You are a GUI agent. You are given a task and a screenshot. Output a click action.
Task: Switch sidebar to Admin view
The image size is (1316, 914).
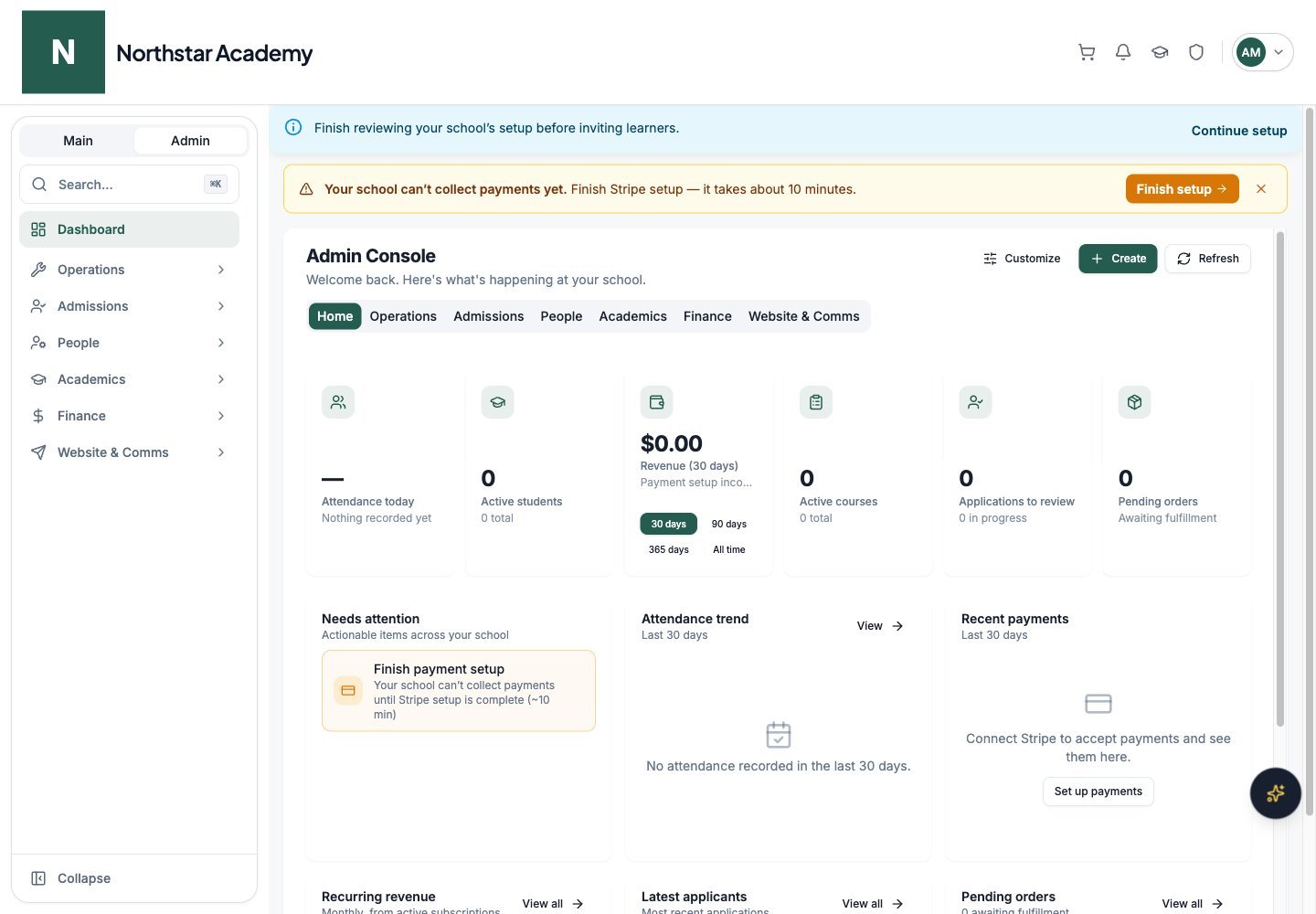click(190, 141)
